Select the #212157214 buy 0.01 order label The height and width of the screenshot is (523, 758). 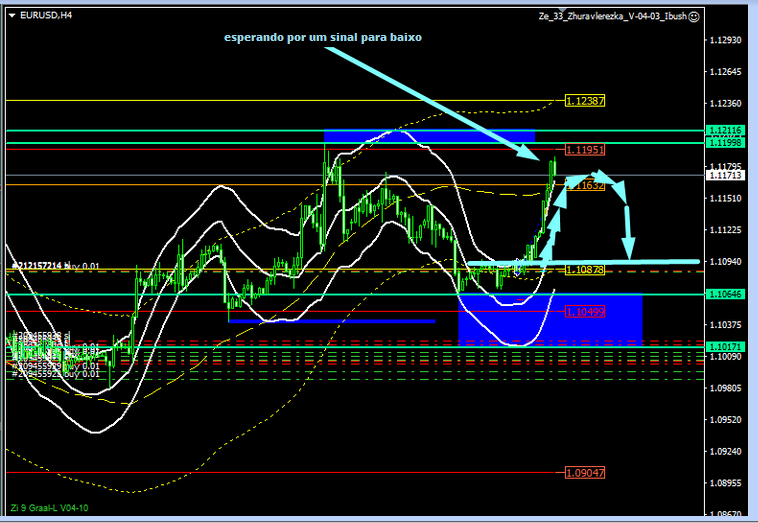click(x=55, y=265)
